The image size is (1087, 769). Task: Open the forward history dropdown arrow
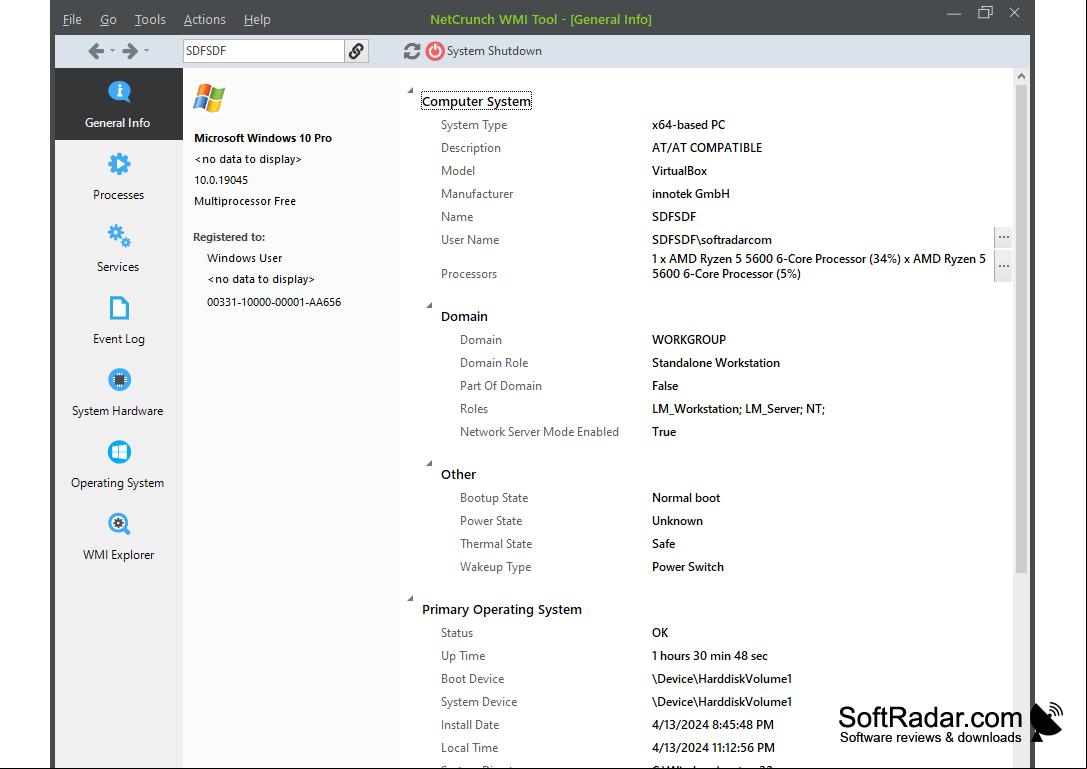click(146, 51)
